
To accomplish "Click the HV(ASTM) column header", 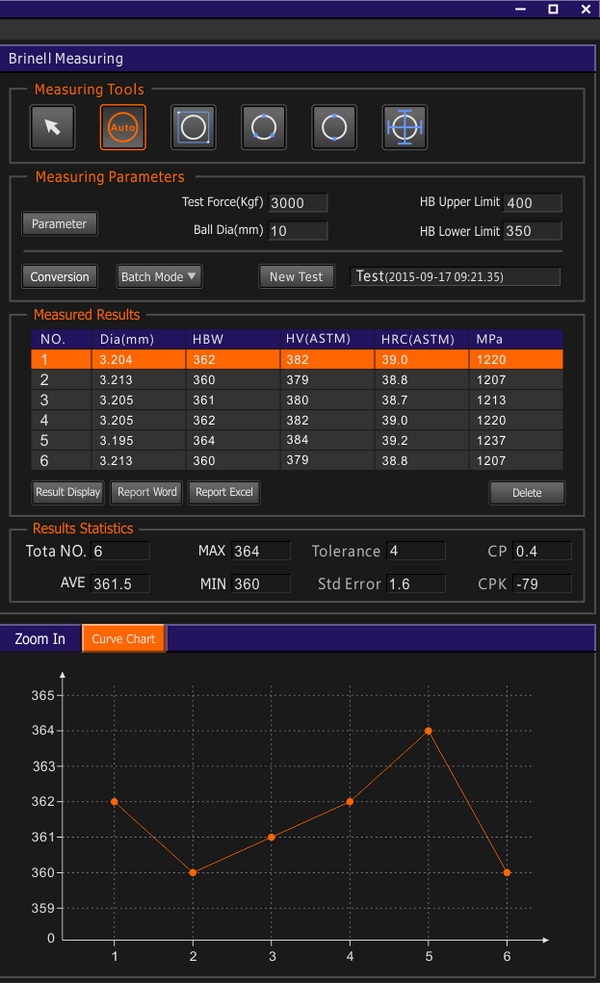I will (327, 339).
